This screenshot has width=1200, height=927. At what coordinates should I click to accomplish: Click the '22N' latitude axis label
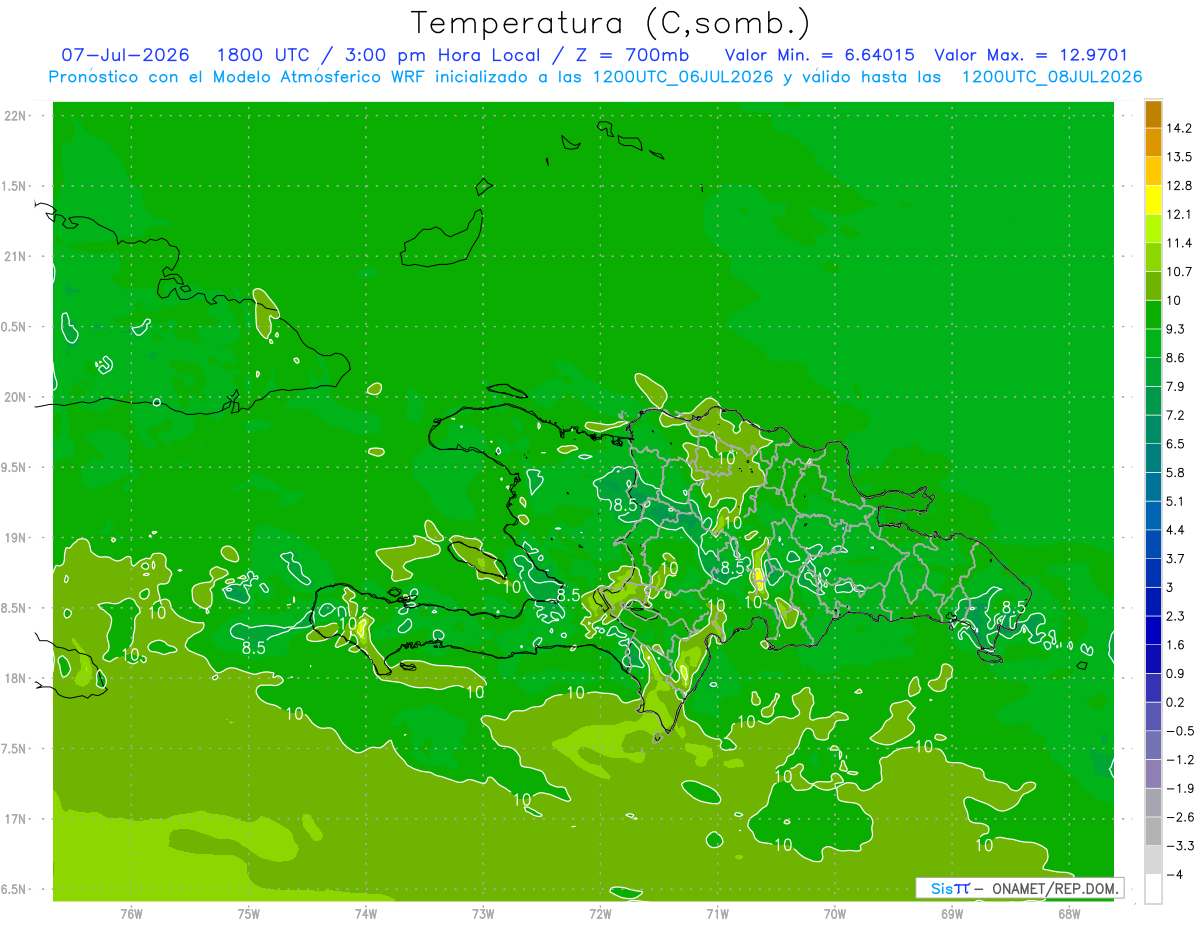click(x=15, y=116)
